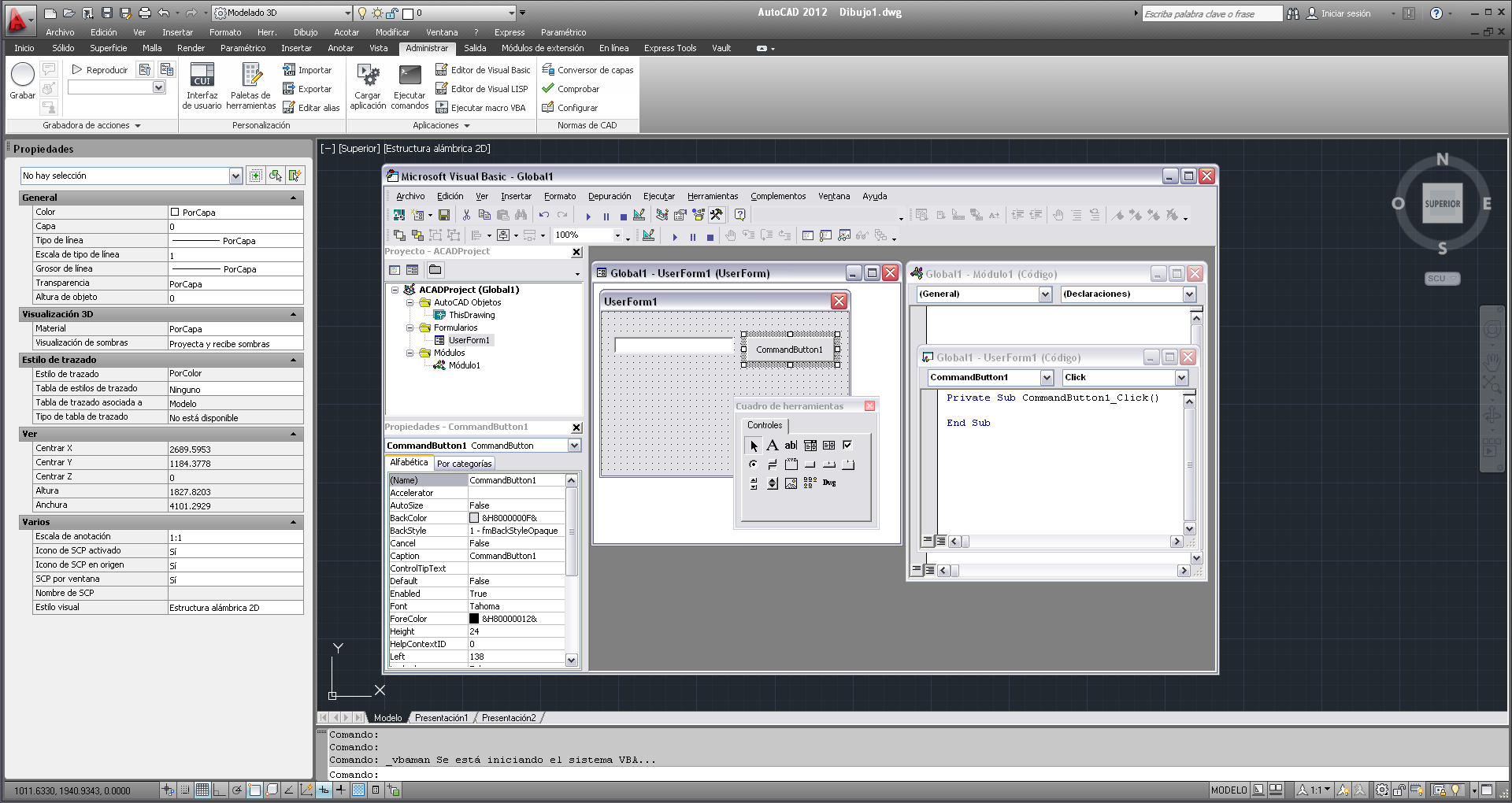1512x803 pixels.
Task: Switch to Por categorías tab
Action: (464, 464)
